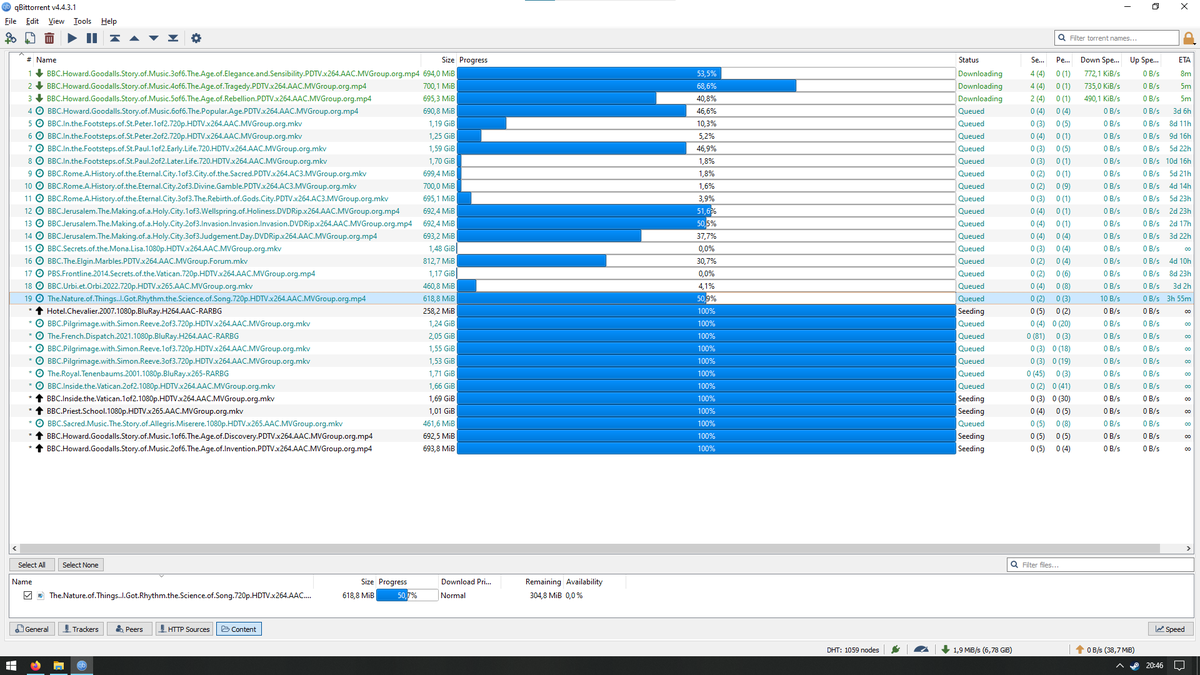Switch to the Trackers tab
Screen dimensions: 1200x675
pos(80,629)
